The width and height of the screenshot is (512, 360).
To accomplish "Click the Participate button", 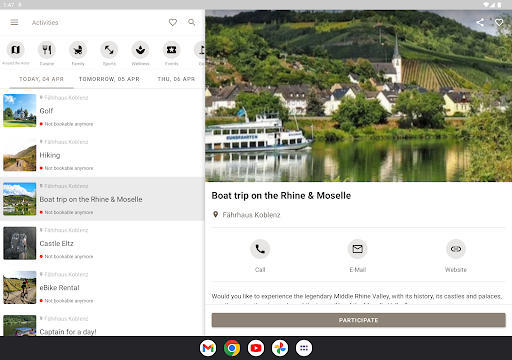I will pos(359,320).
